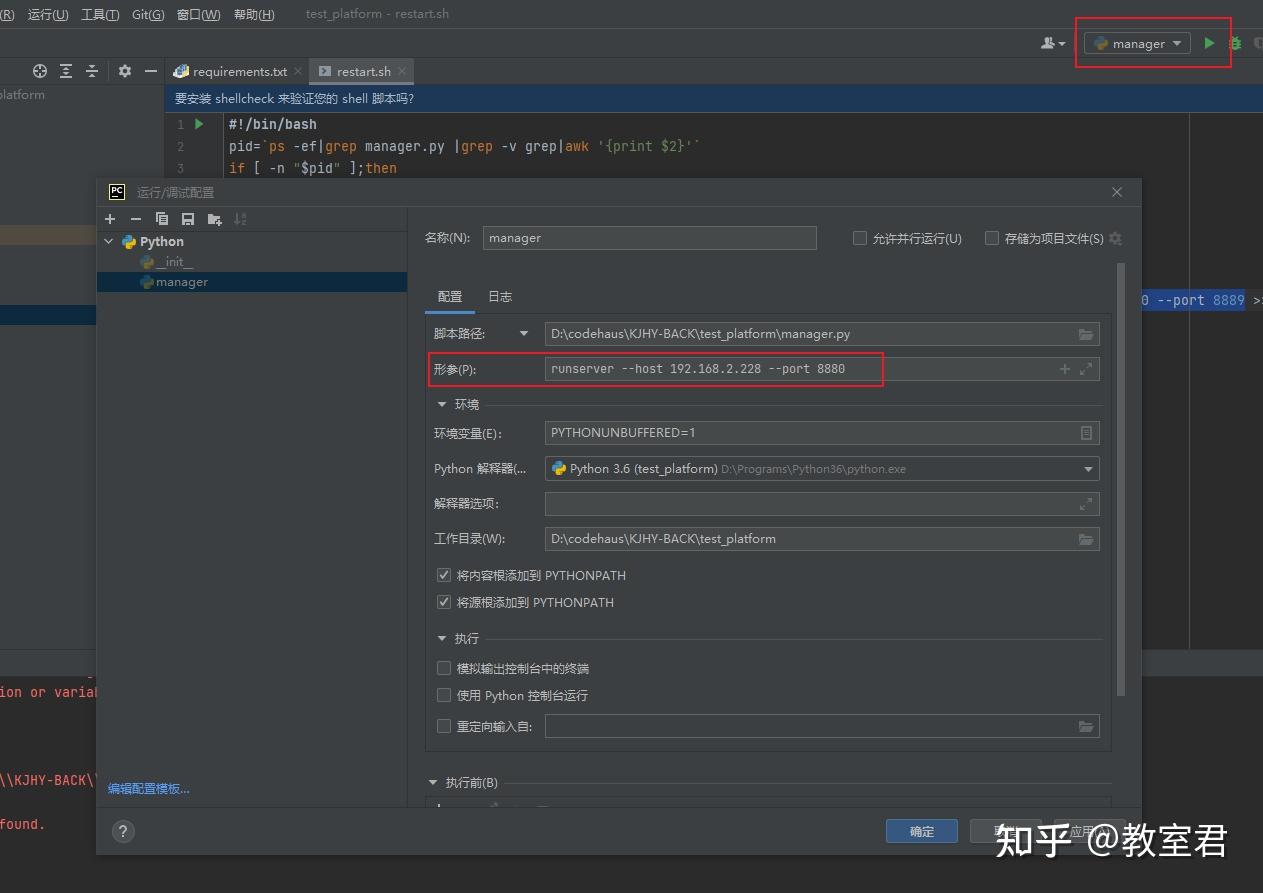Enable allowing parallel runs
The image size is (1263, 893).
(x=859, y=237)
